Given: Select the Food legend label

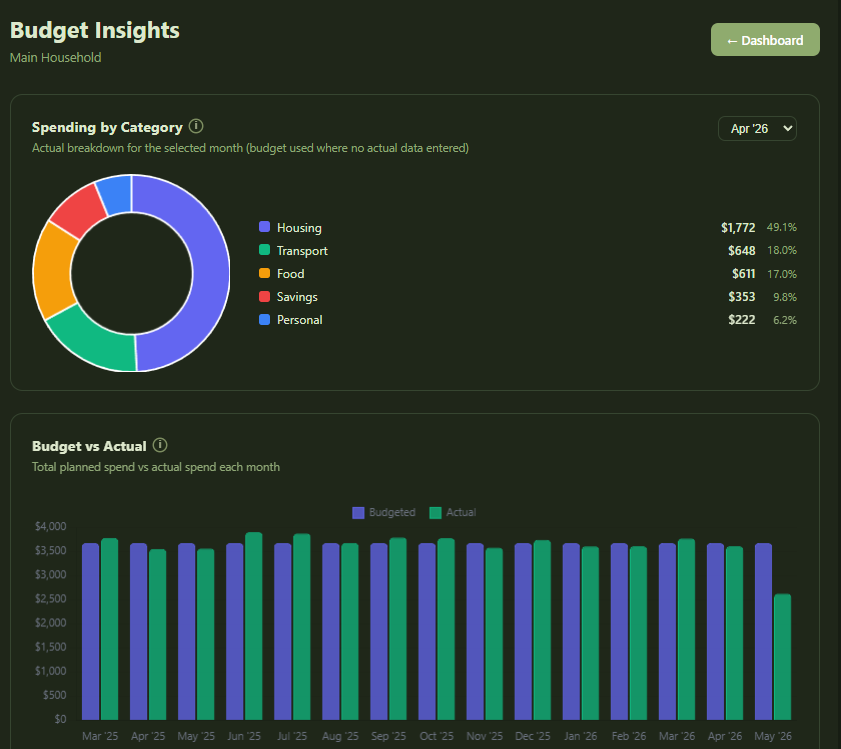Looking at the screenshot, I should click(291, 274).
